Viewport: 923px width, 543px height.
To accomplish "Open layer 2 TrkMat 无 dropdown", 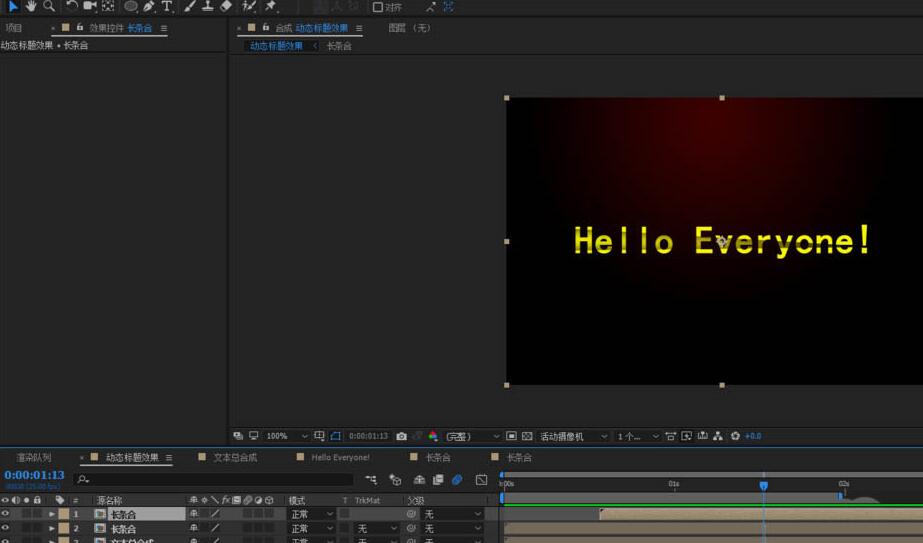I will coord(377,529).
